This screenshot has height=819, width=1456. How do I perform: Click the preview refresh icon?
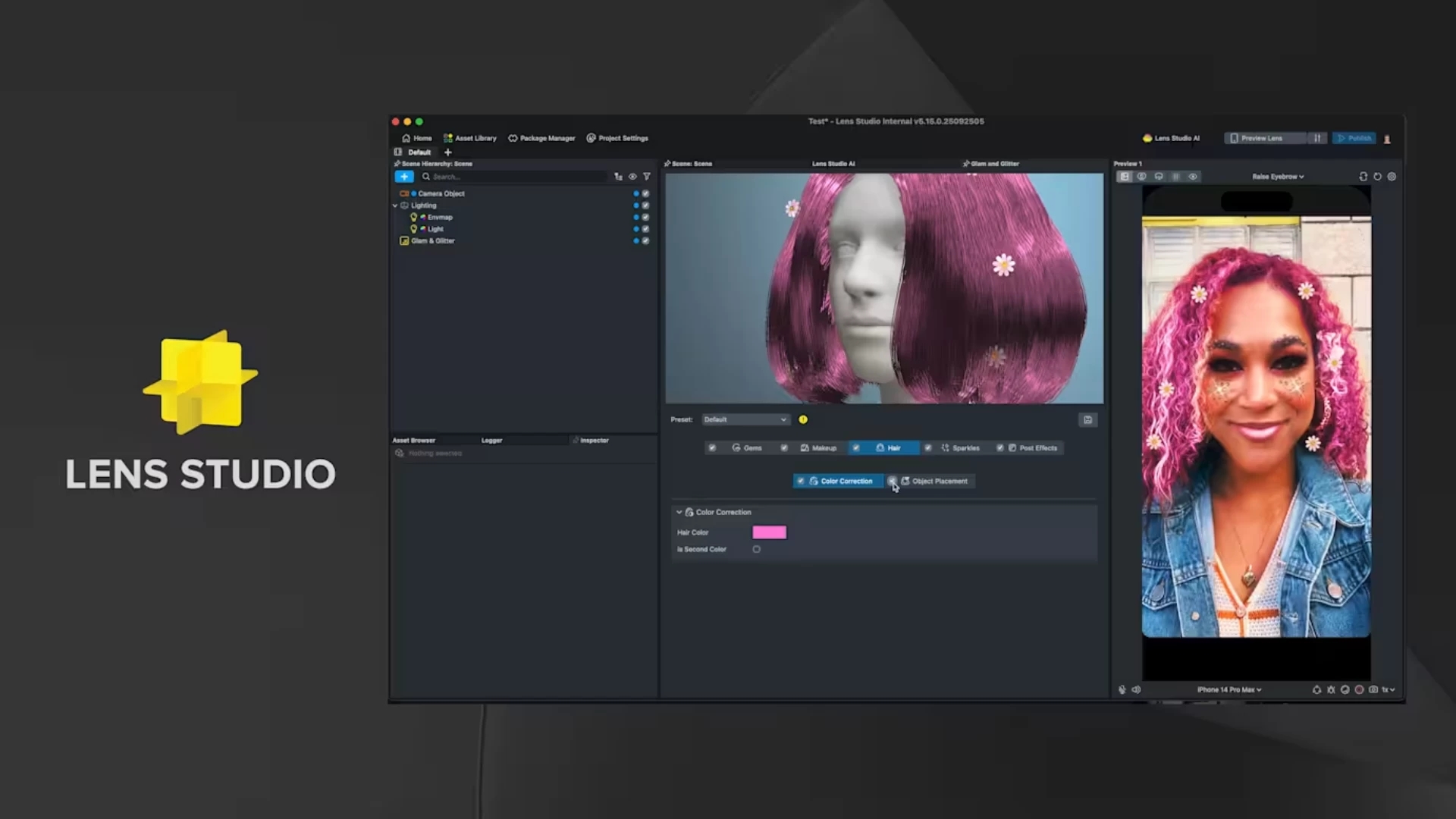click(1377, 177)
